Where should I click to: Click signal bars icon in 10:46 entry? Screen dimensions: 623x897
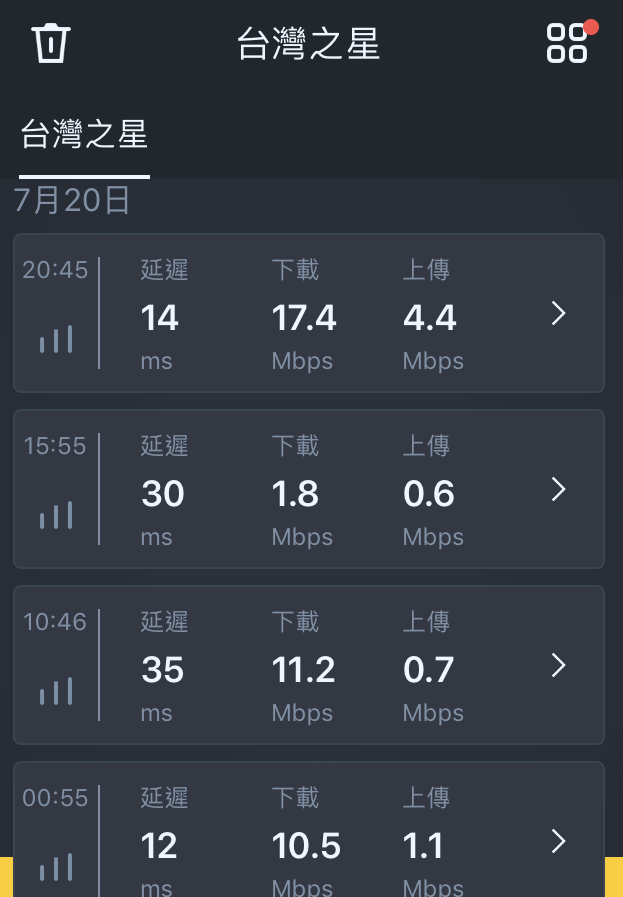[x=56, y=690]
